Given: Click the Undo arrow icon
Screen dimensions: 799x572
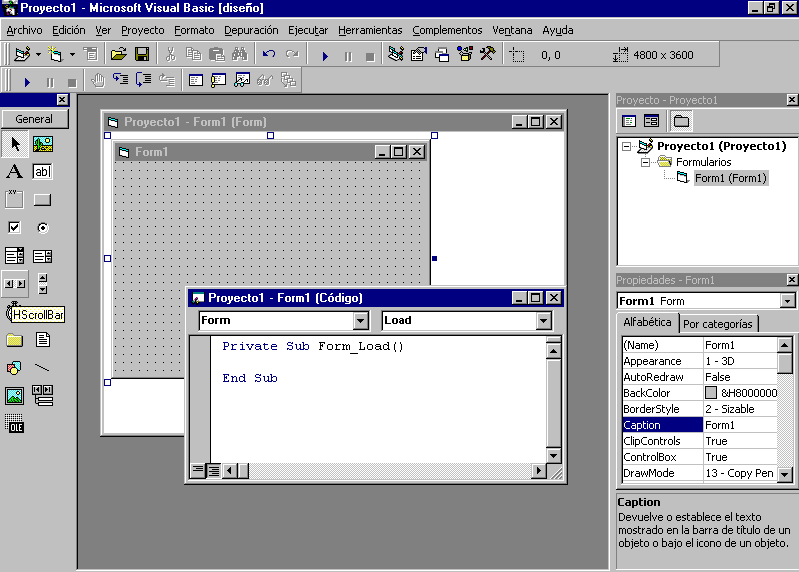Looking at the screenshot, I should [269, 54].
